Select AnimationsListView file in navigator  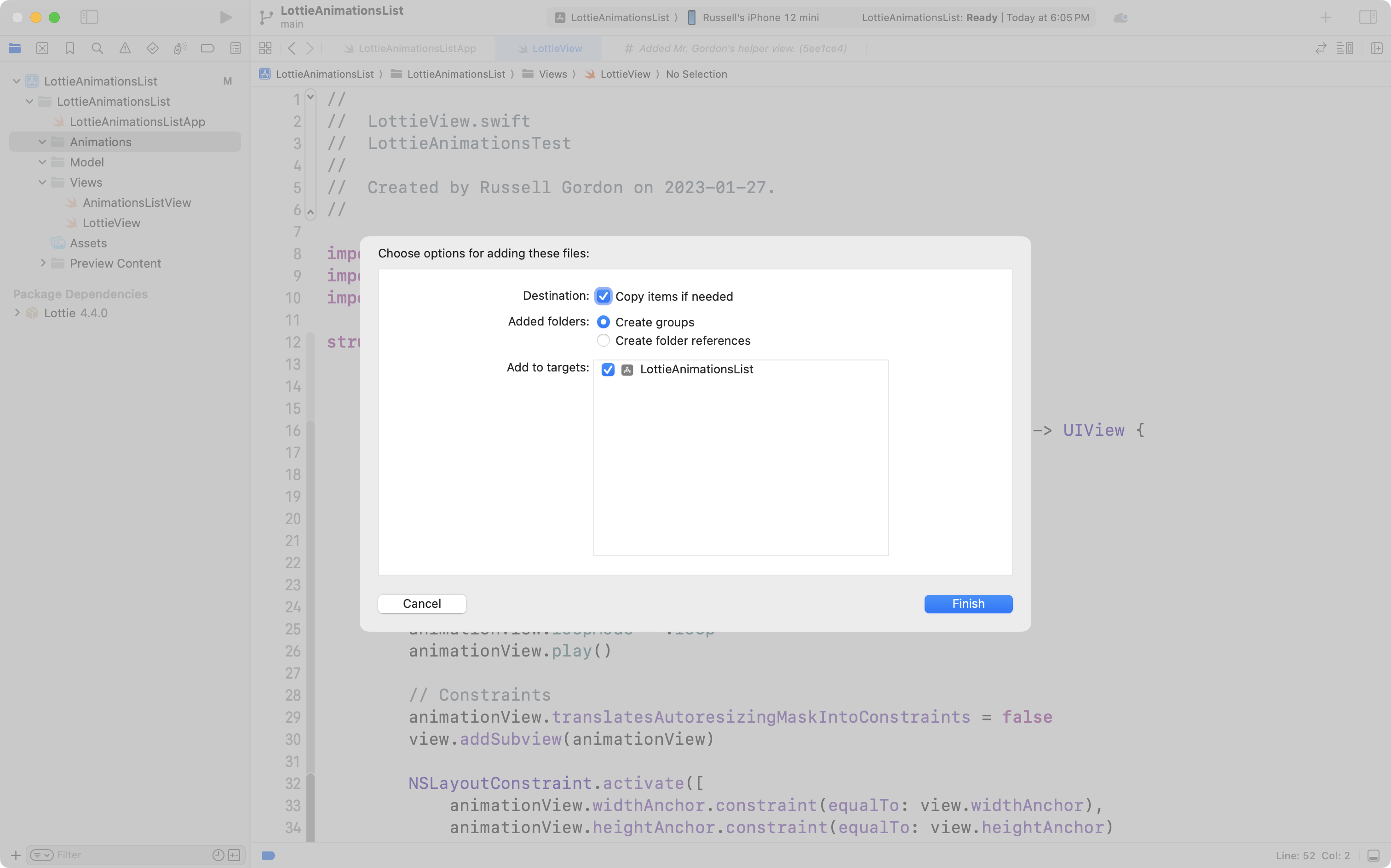pyautogui.click(x=136, y=203)
